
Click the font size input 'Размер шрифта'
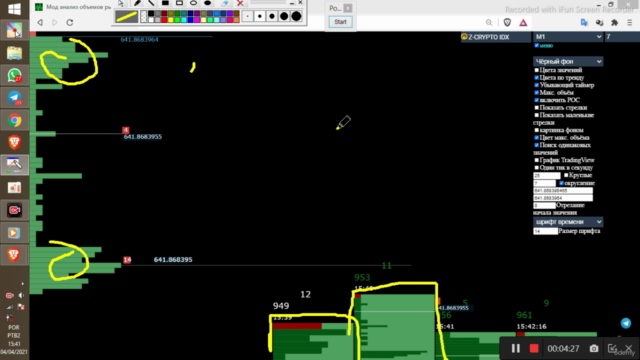click(x=545, y=231)
